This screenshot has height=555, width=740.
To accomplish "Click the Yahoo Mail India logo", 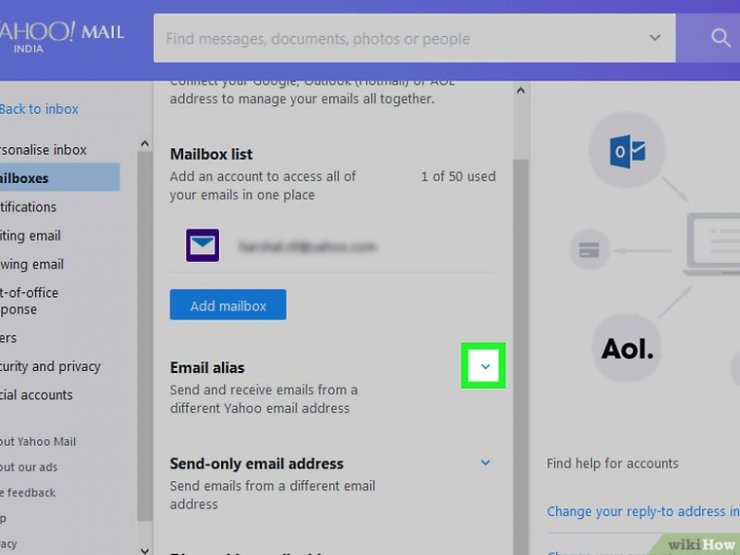I will tap(62, 37).
